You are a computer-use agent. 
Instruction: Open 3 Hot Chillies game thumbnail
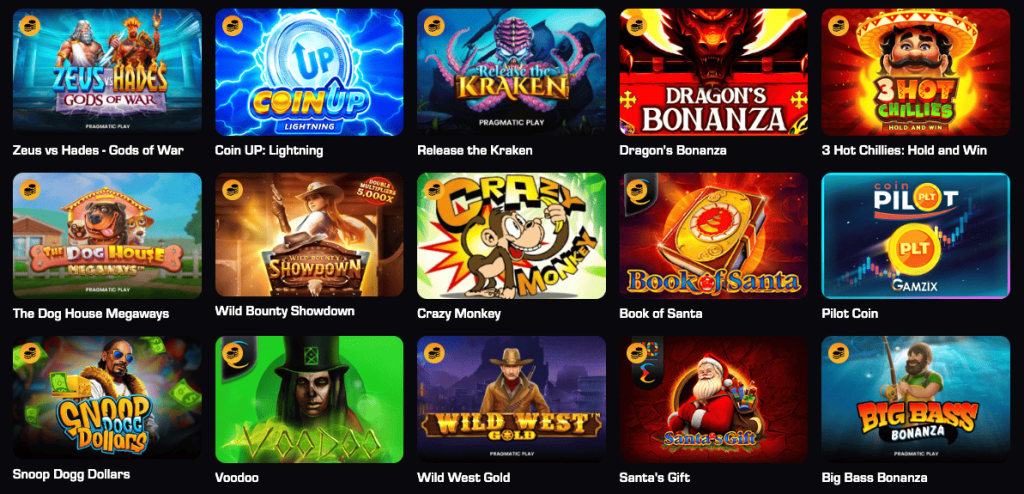pos(916,72)
